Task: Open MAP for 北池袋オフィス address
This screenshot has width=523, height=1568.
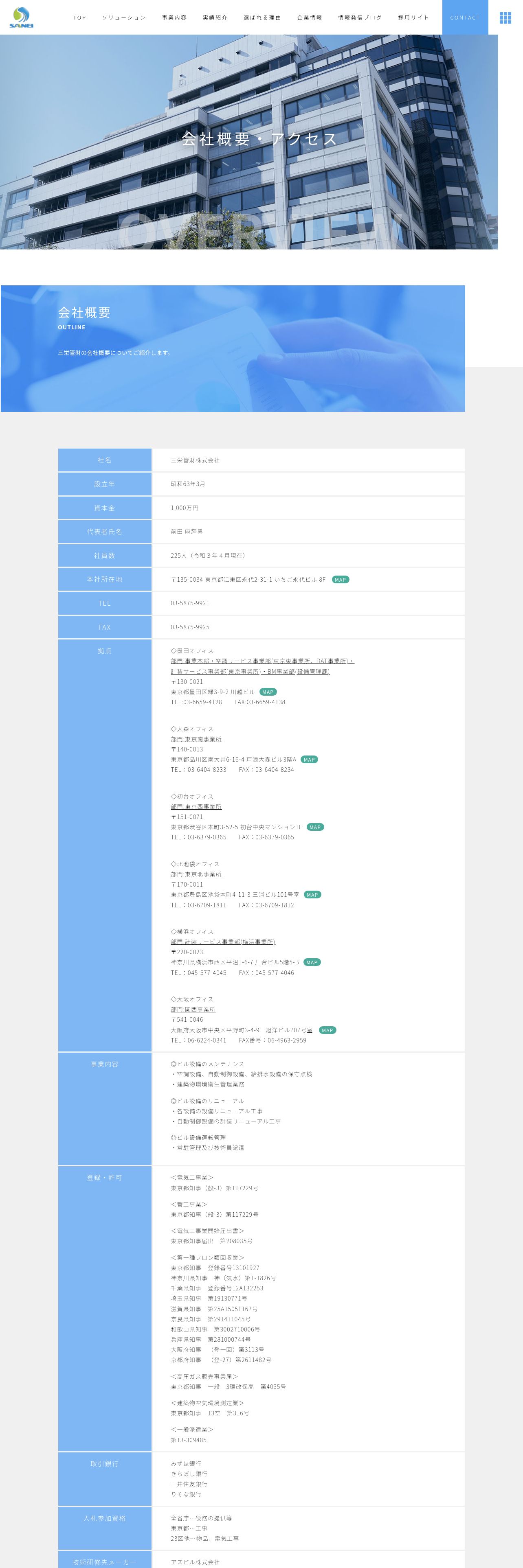Action: point(312,895)
